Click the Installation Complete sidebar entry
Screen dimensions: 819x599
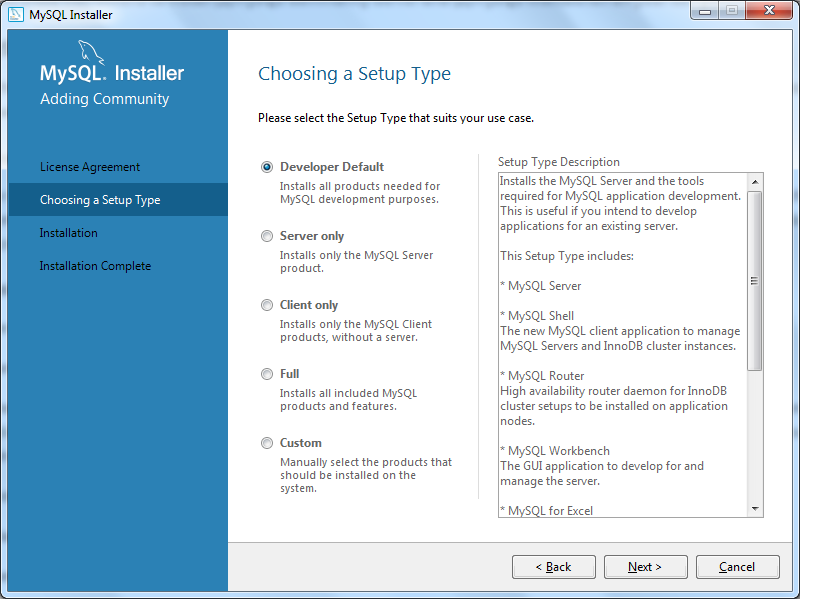[x=94, y=265]
